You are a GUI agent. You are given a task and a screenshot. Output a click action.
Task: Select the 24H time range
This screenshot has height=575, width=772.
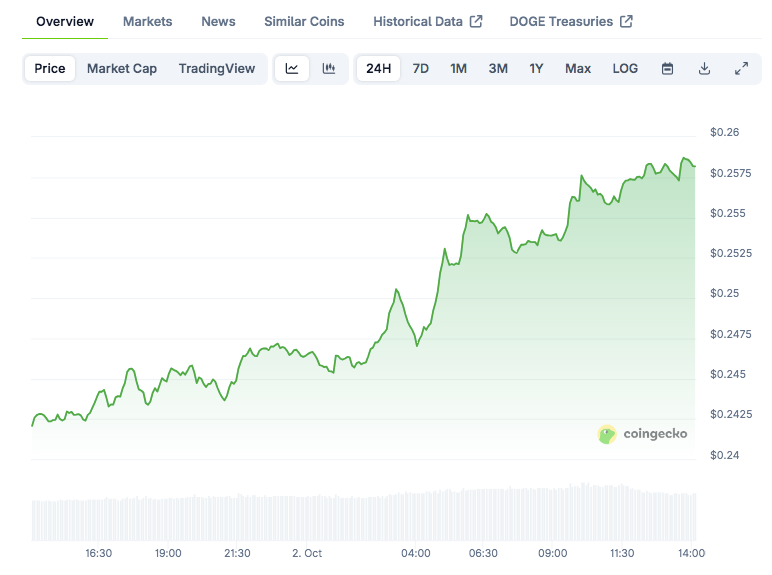[x=379, y=69]
